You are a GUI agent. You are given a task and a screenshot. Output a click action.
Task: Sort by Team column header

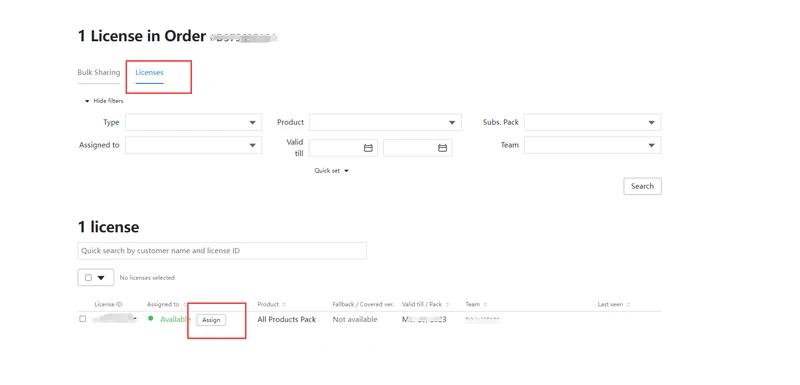[476, 304]
